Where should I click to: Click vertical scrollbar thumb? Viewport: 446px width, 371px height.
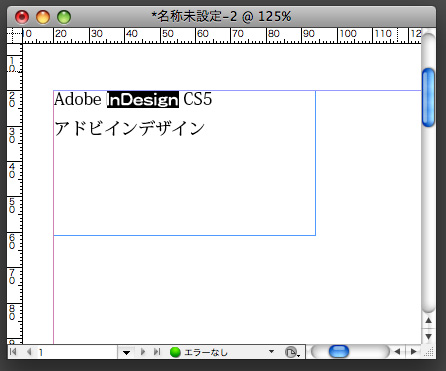point(428,97)
